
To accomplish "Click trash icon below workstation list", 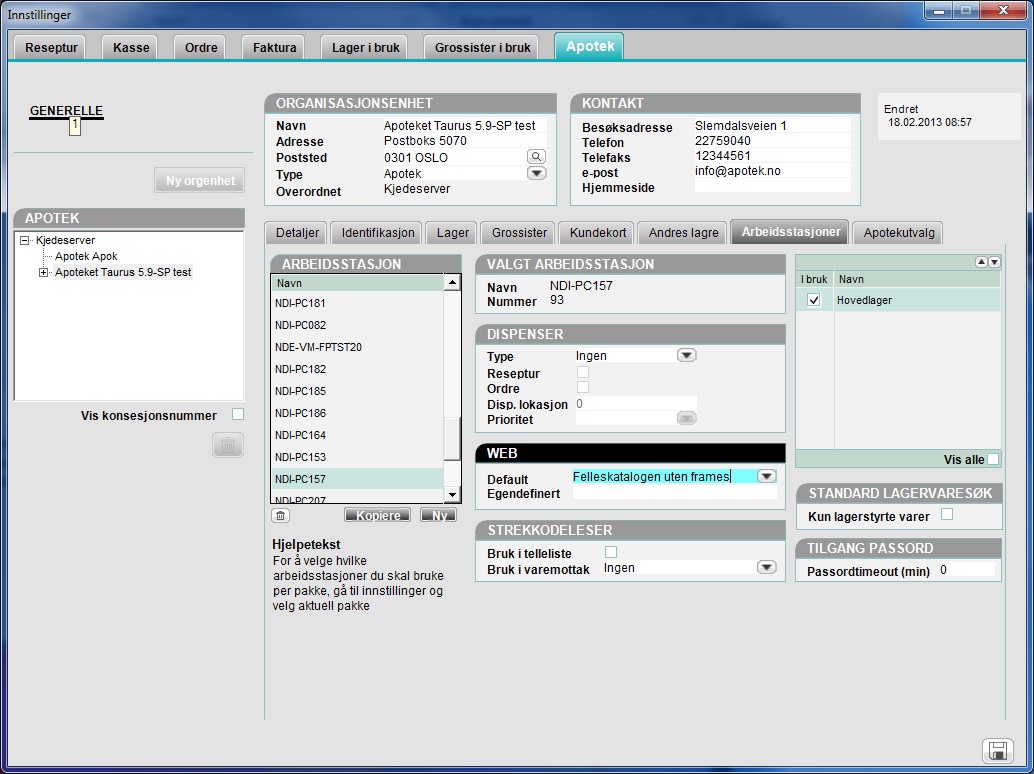I will 281,516.
